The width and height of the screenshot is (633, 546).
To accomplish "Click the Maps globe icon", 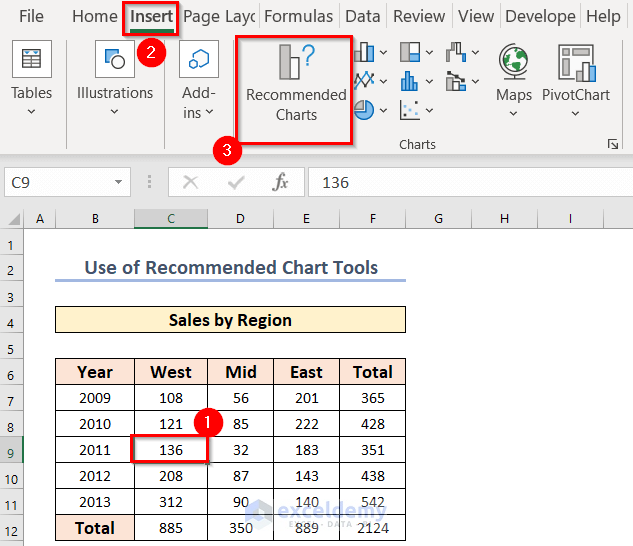I will (514, 61).
